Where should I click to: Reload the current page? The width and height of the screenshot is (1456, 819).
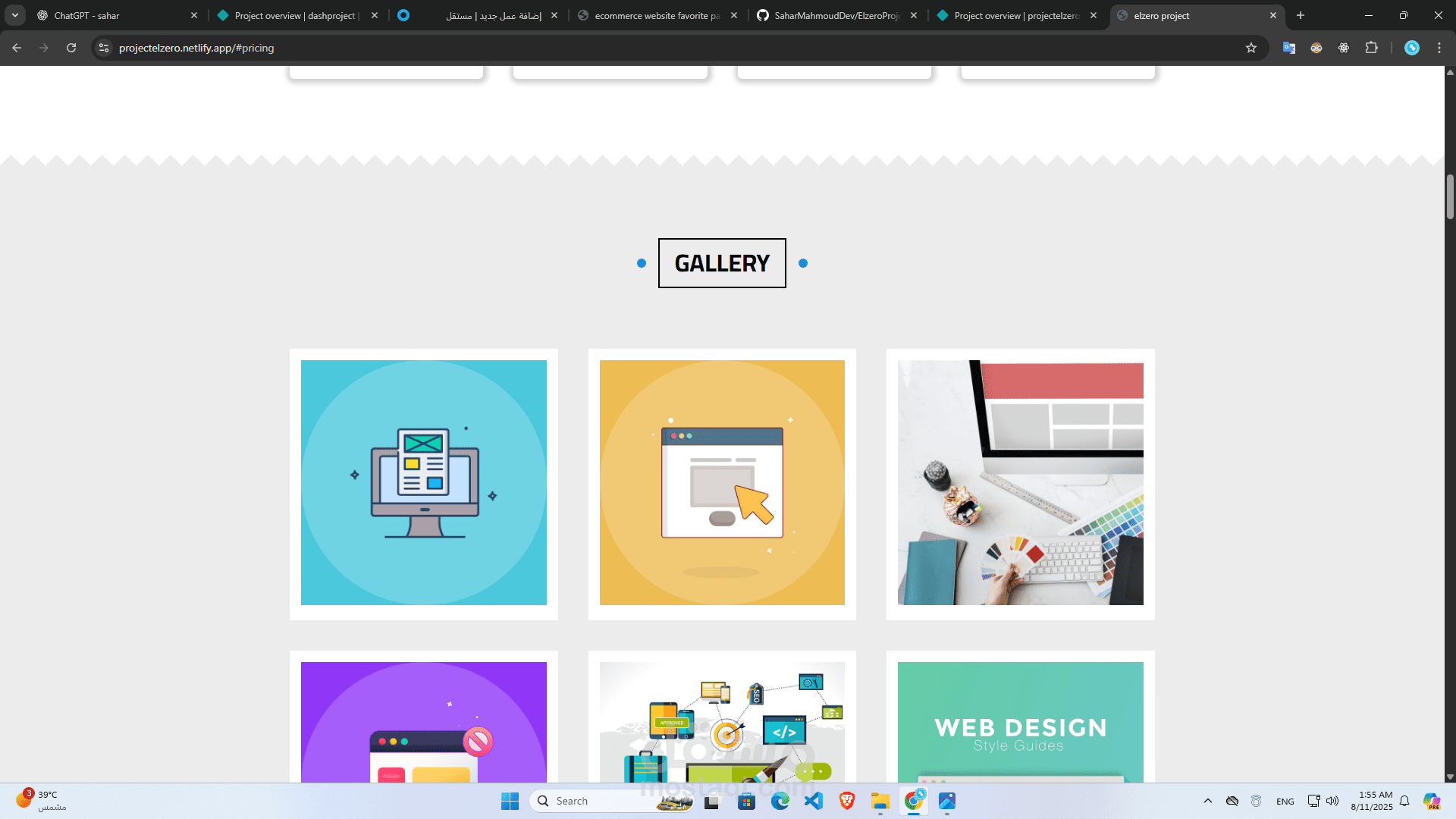tap(71, 48)
